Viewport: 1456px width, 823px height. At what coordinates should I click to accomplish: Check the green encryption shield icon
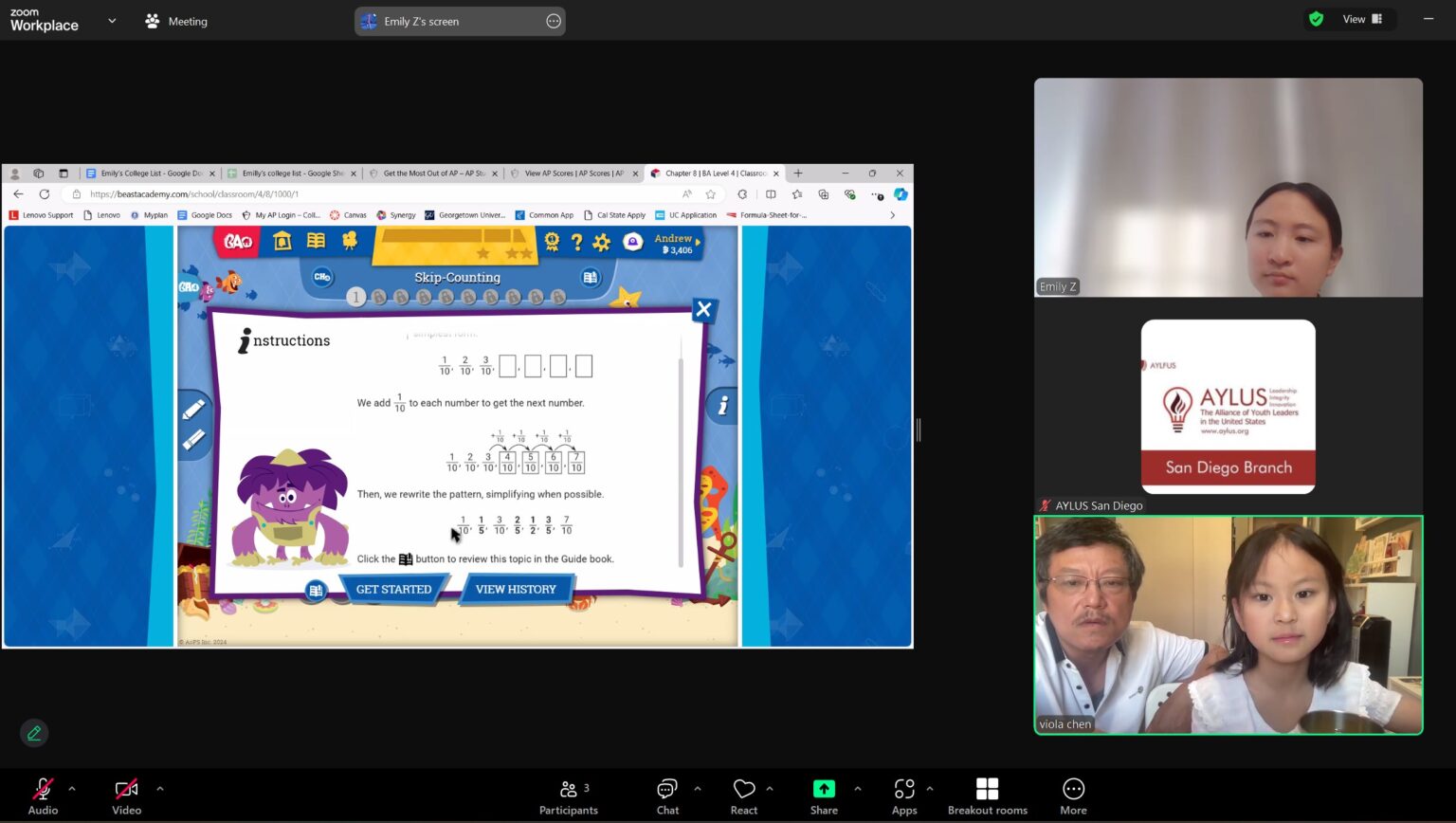click(1316, 19)
